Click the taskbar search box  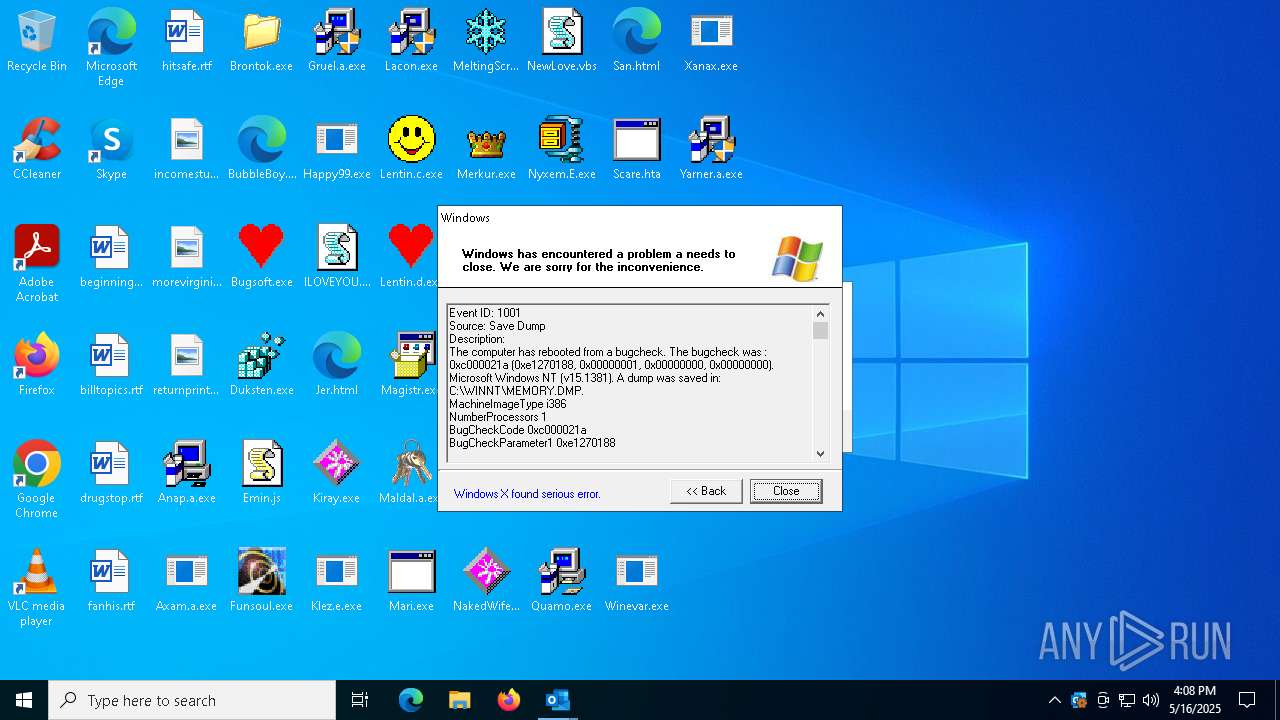click(x=192, y=700)
